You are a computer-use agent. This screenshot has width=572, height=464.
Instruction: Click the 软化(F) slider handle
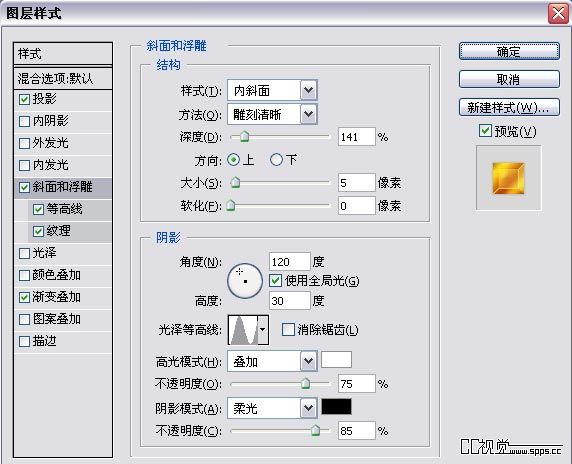(x=231, y=205)
